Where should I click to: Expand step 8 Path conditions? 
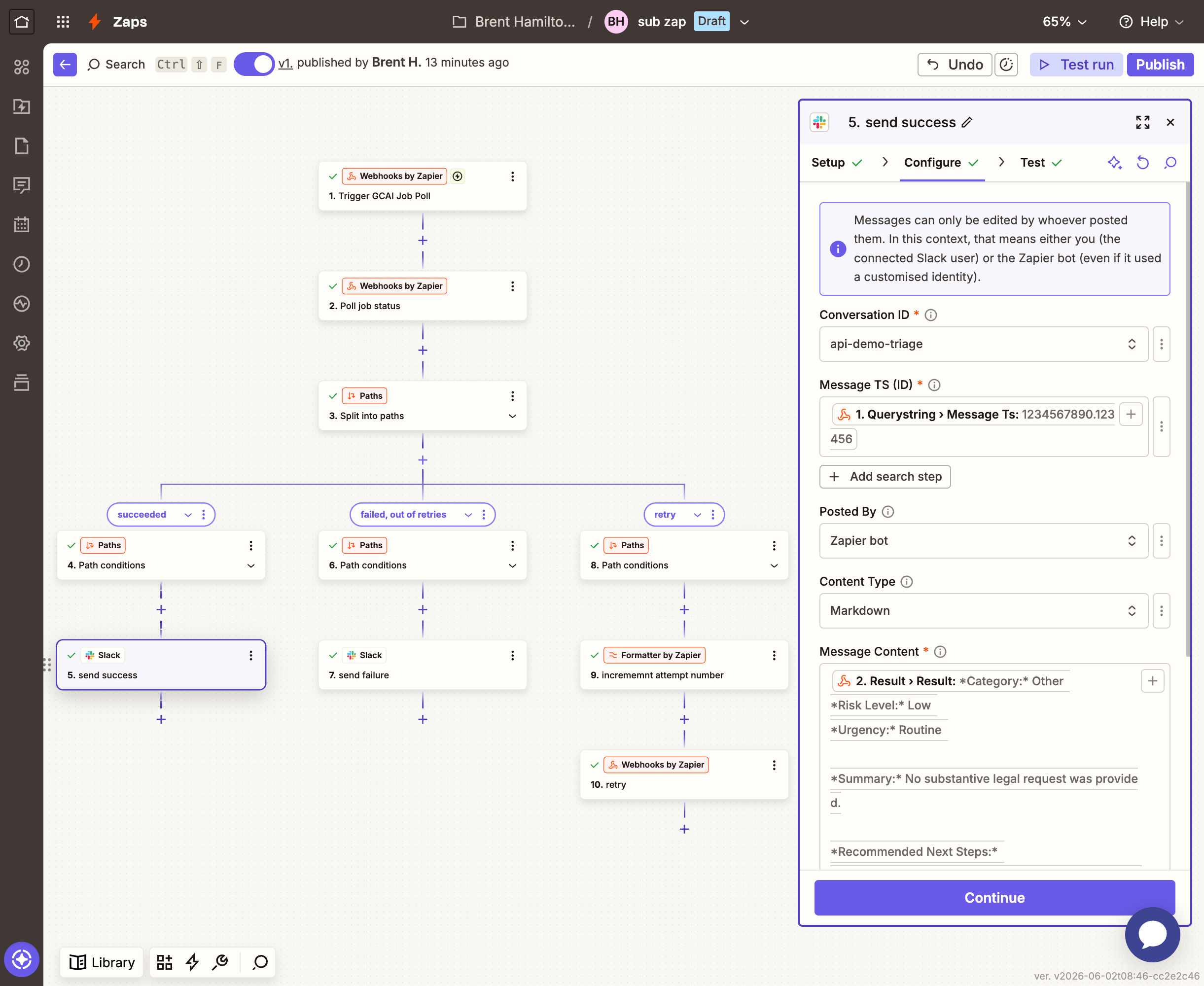pos(774,565)
